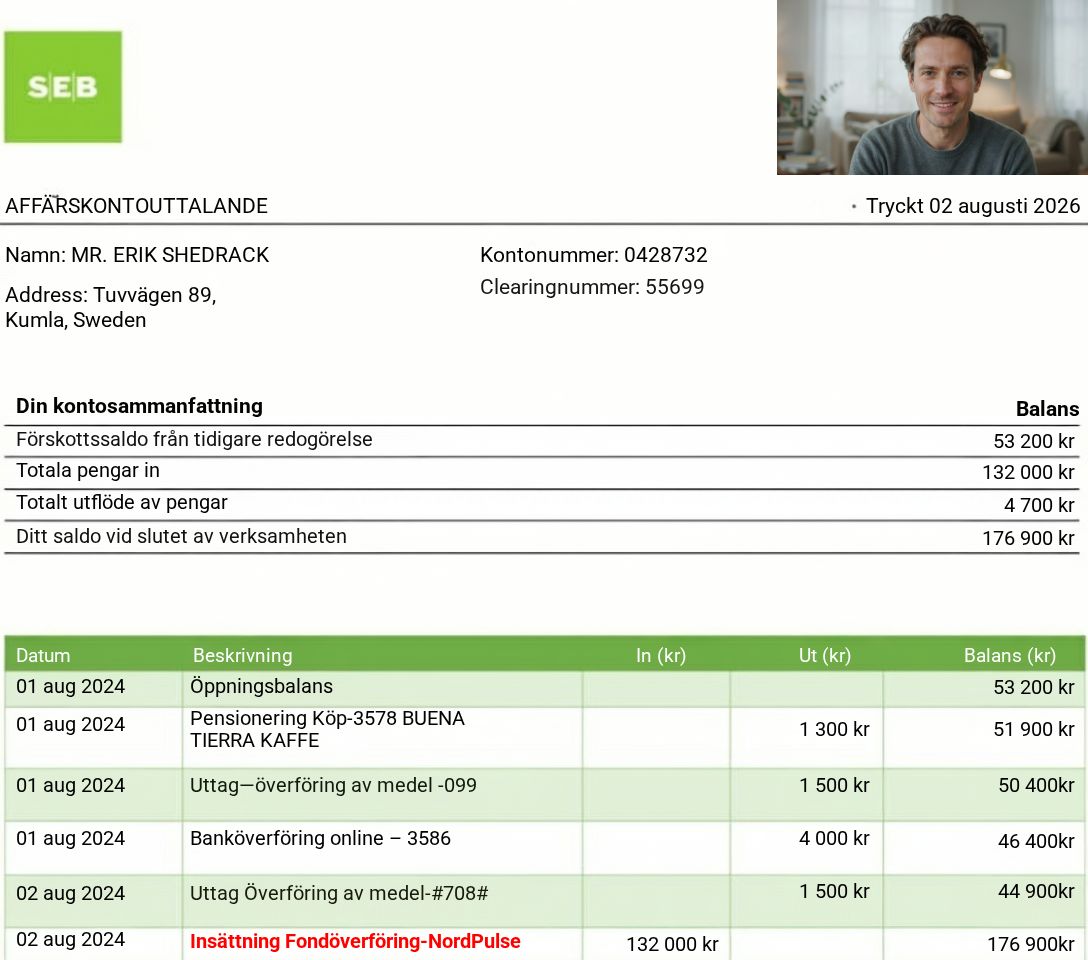Click the 'Ut (kr)' column header
The height and width of the screenshot is (960, 1088).
point(824,655)
